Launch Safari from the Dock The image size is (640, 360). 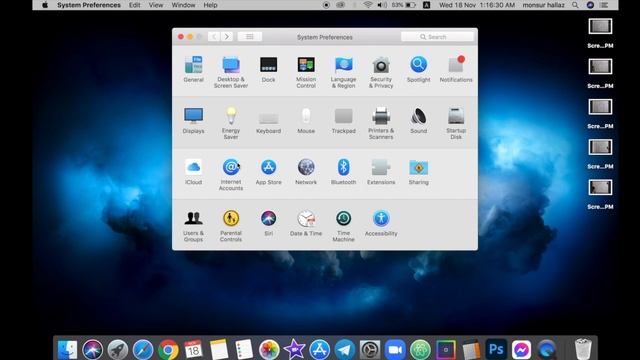pos(143,349)
